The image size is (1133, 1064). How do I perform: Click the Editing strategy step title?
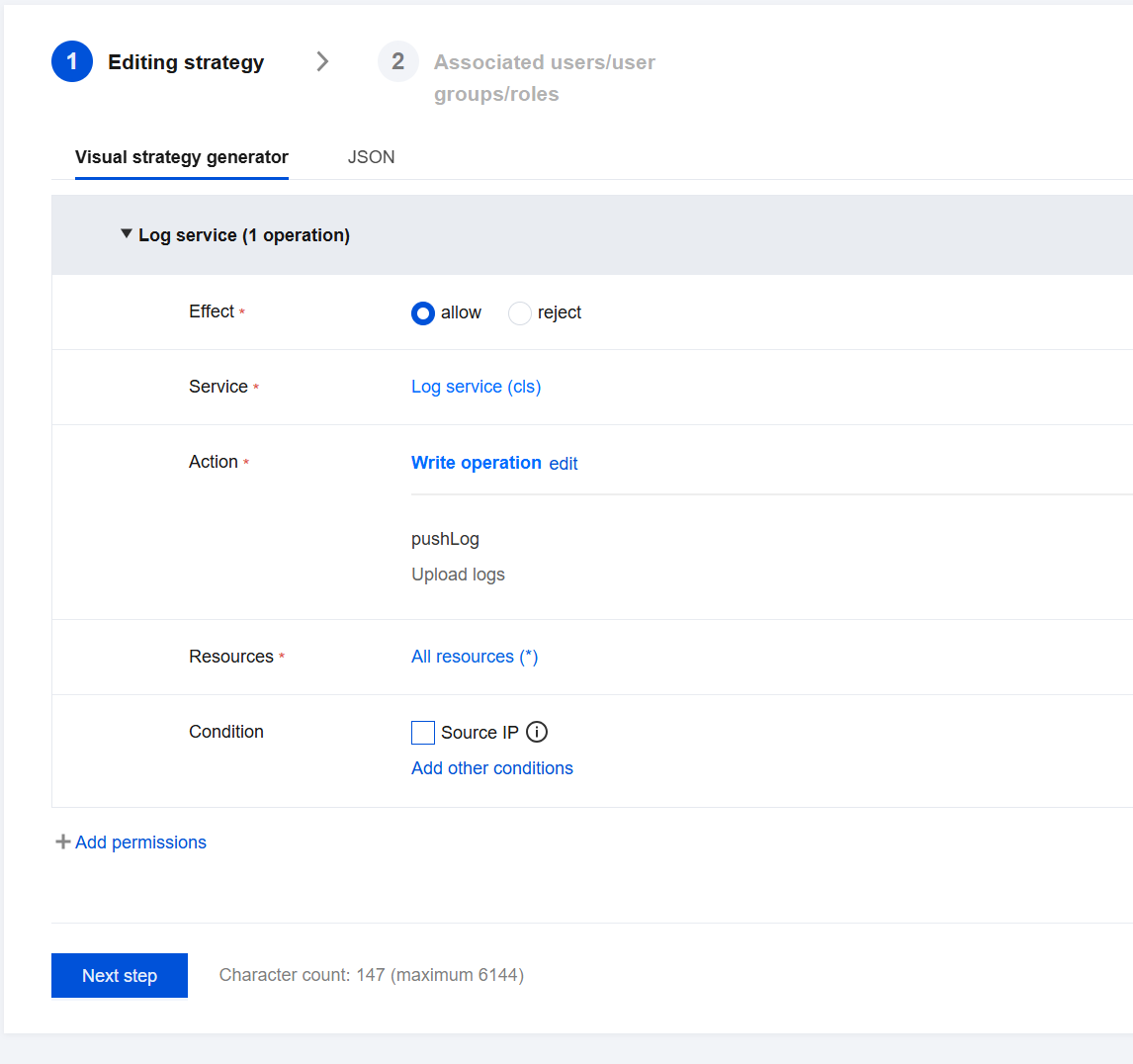186,62
